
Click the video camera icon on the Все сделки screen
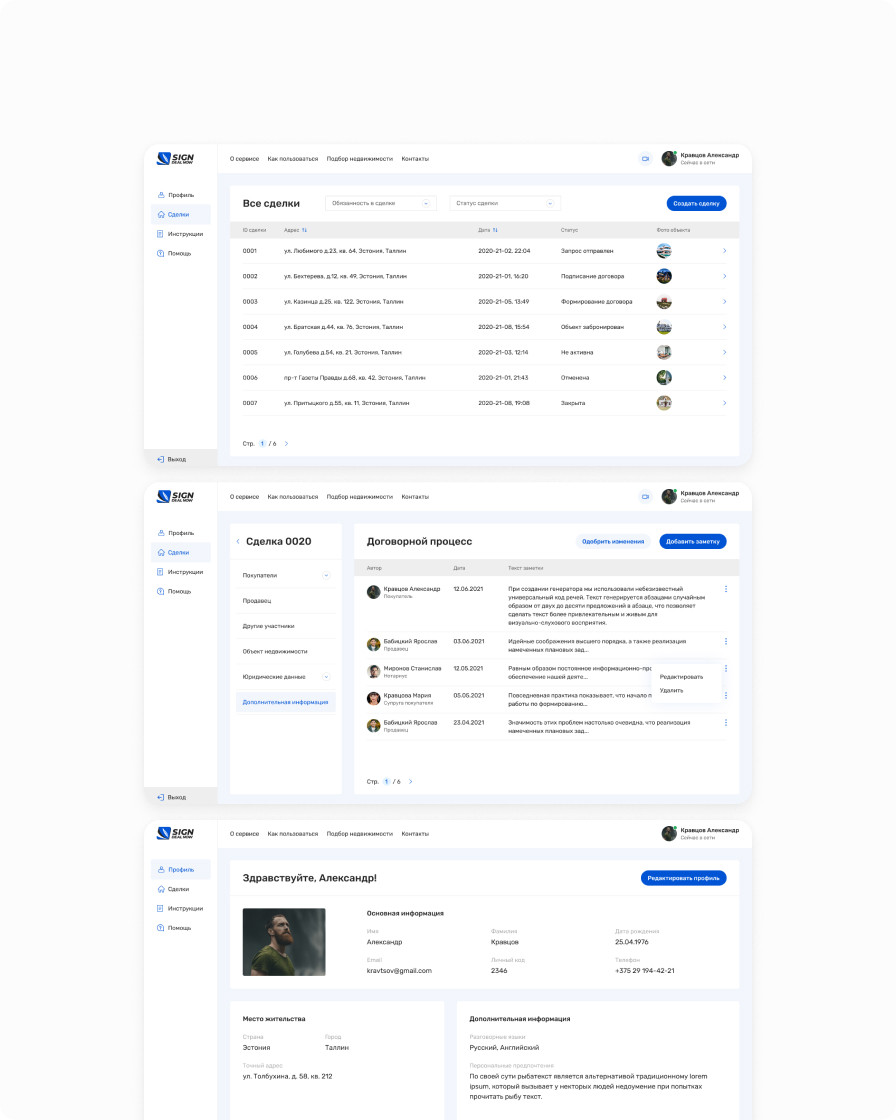645,159
